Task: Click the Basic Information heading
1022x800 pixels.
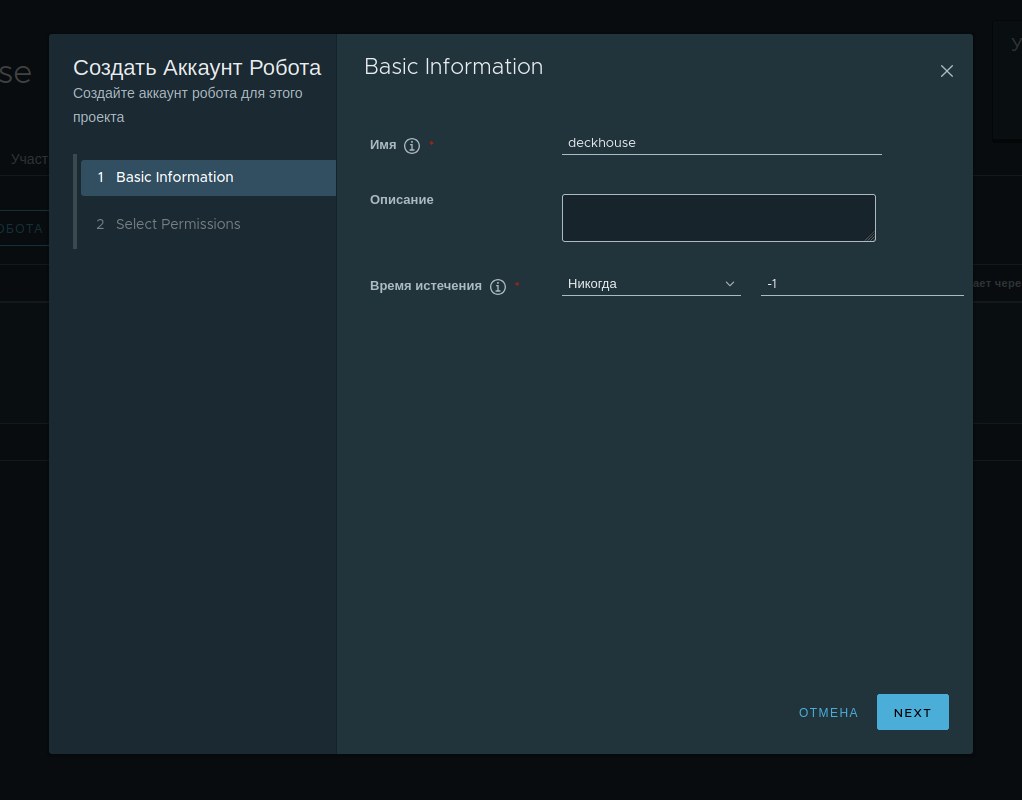Action: pyautogui.click(x=453, y=66)
